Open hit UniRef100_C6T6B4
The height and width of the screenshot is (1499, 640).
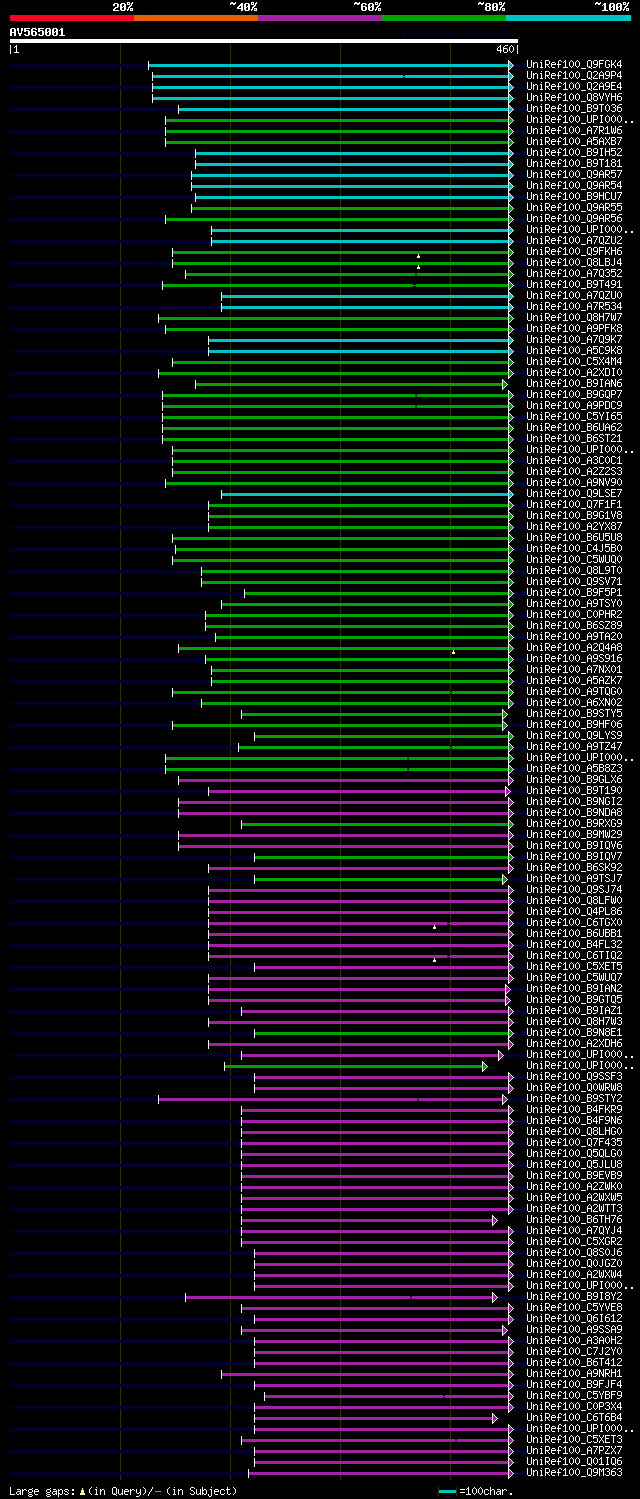[574, 1418]
